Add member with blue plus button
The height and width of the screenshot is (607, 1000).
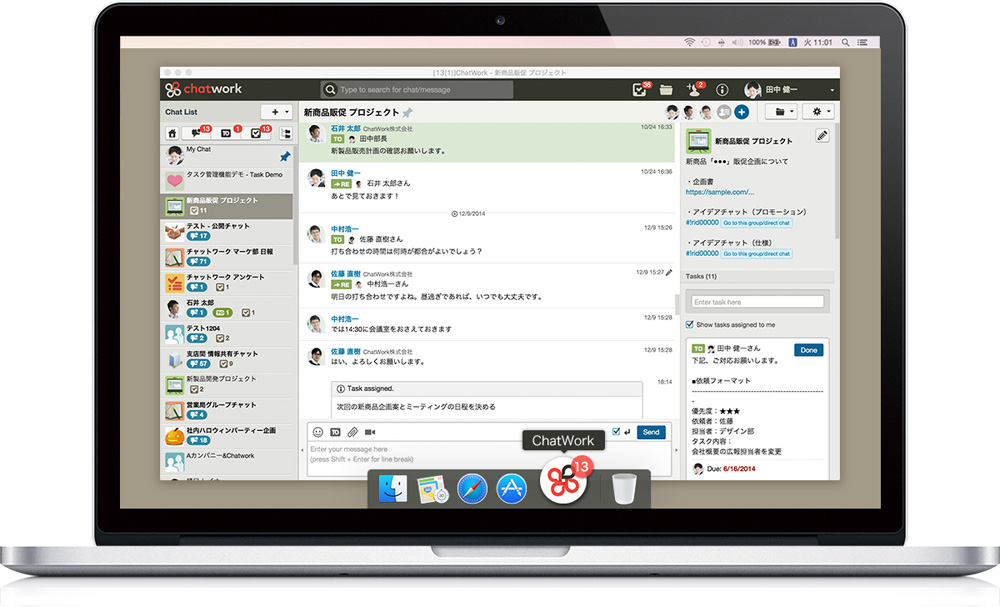click(x=741, y=112)
